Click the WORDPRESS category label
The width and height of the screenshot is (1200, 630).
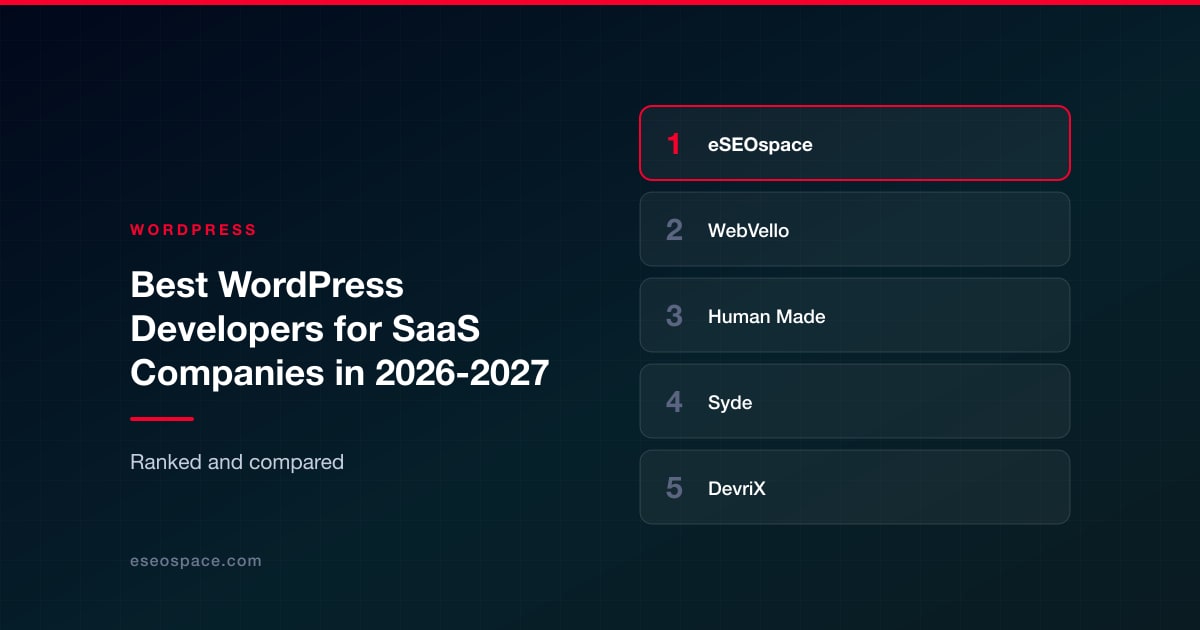coord(193,230)
